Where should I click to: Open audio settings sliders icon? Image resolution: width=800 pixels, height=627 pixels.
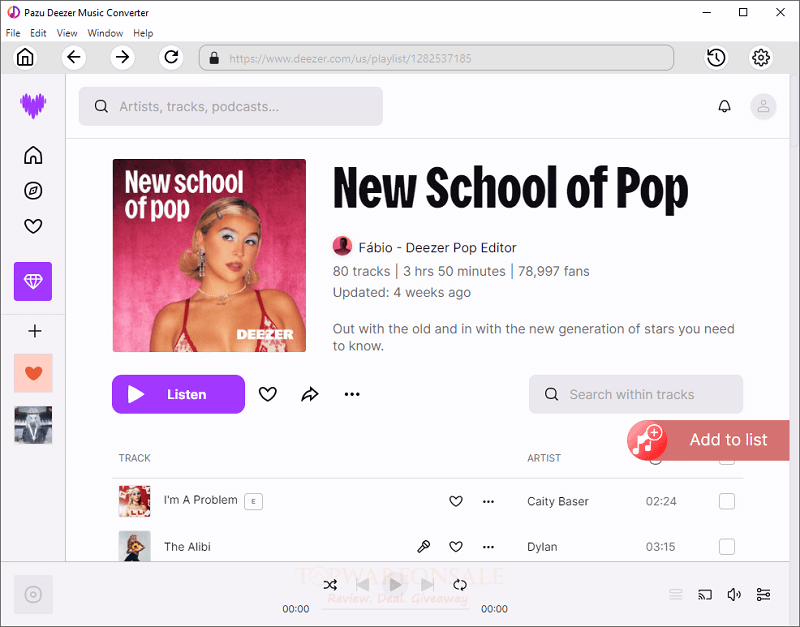(763, 594)
